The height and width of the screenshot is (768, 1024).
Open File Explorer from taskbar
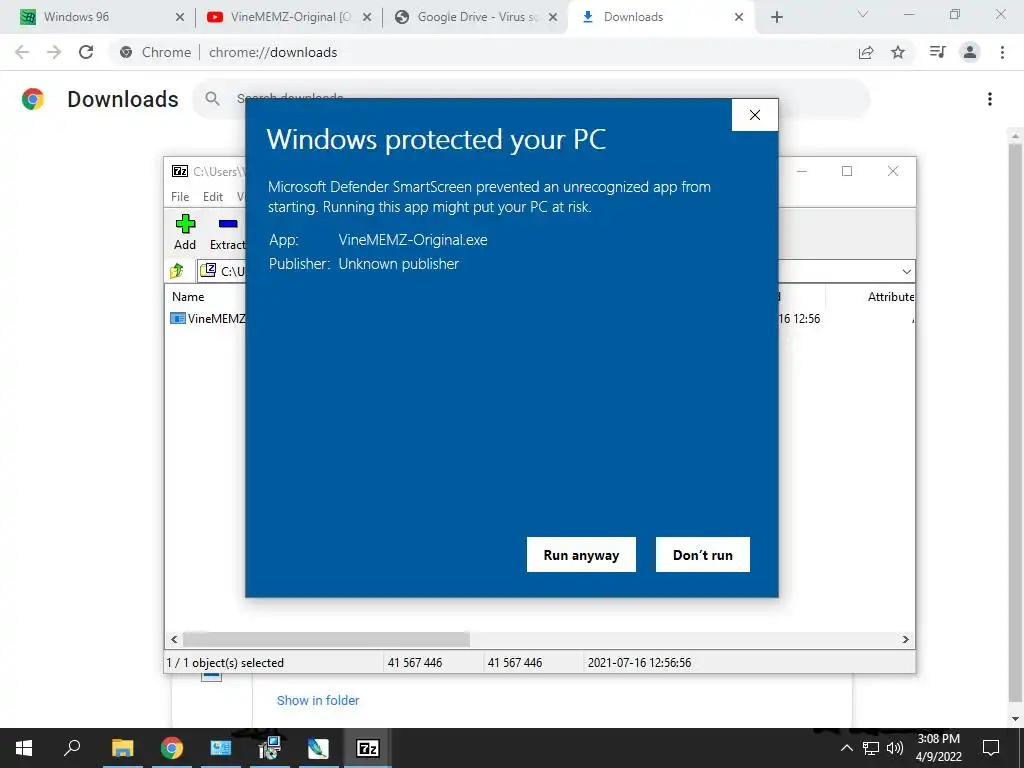click(122, 748)
